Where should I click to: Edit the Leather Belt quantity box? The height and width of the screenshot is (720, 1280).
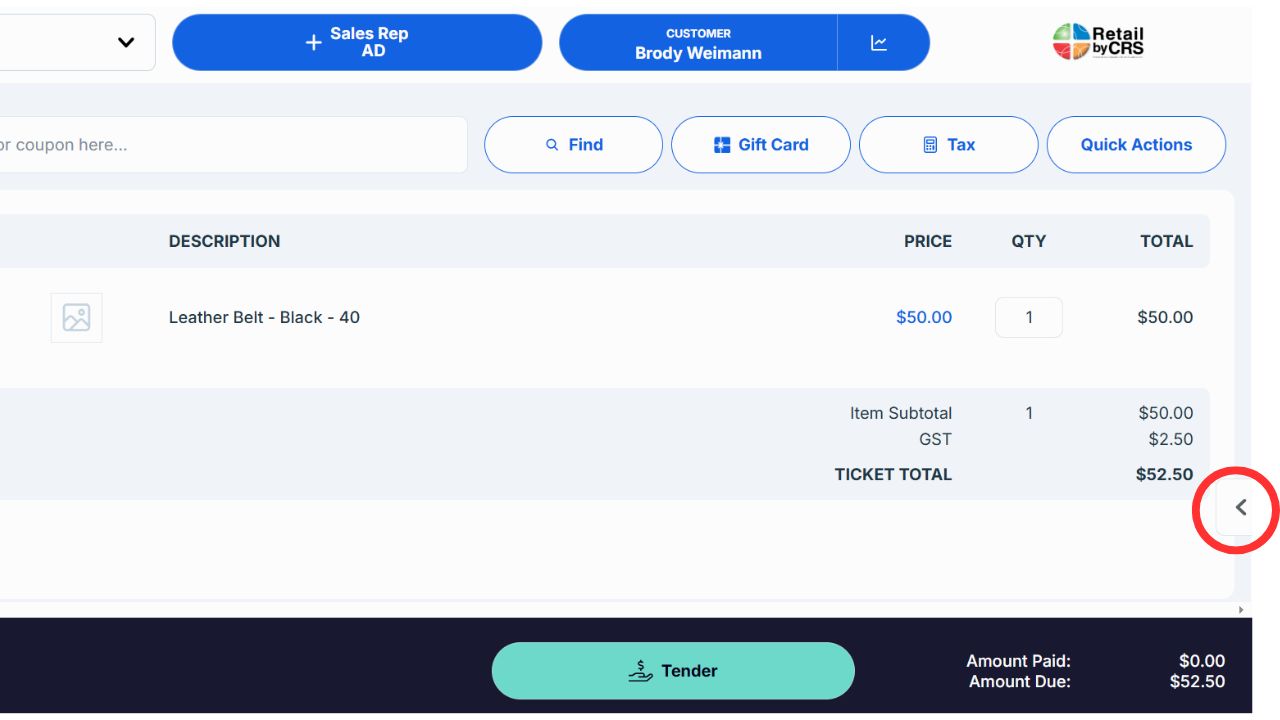(1028, 317)
